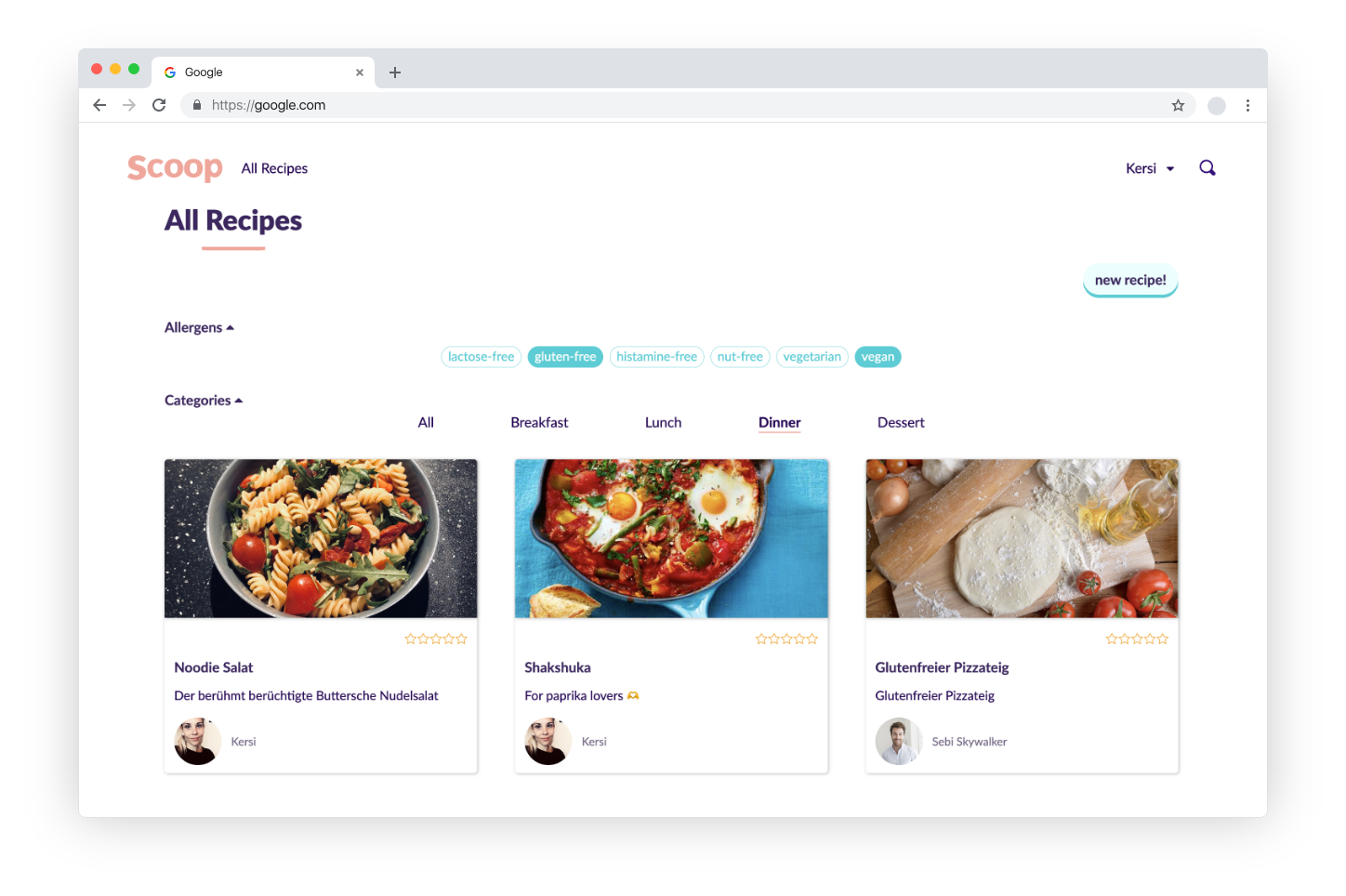Screen dimensions: 1346x896
Task: Select the Dessert category tab
Action: (x=901, y=423)
